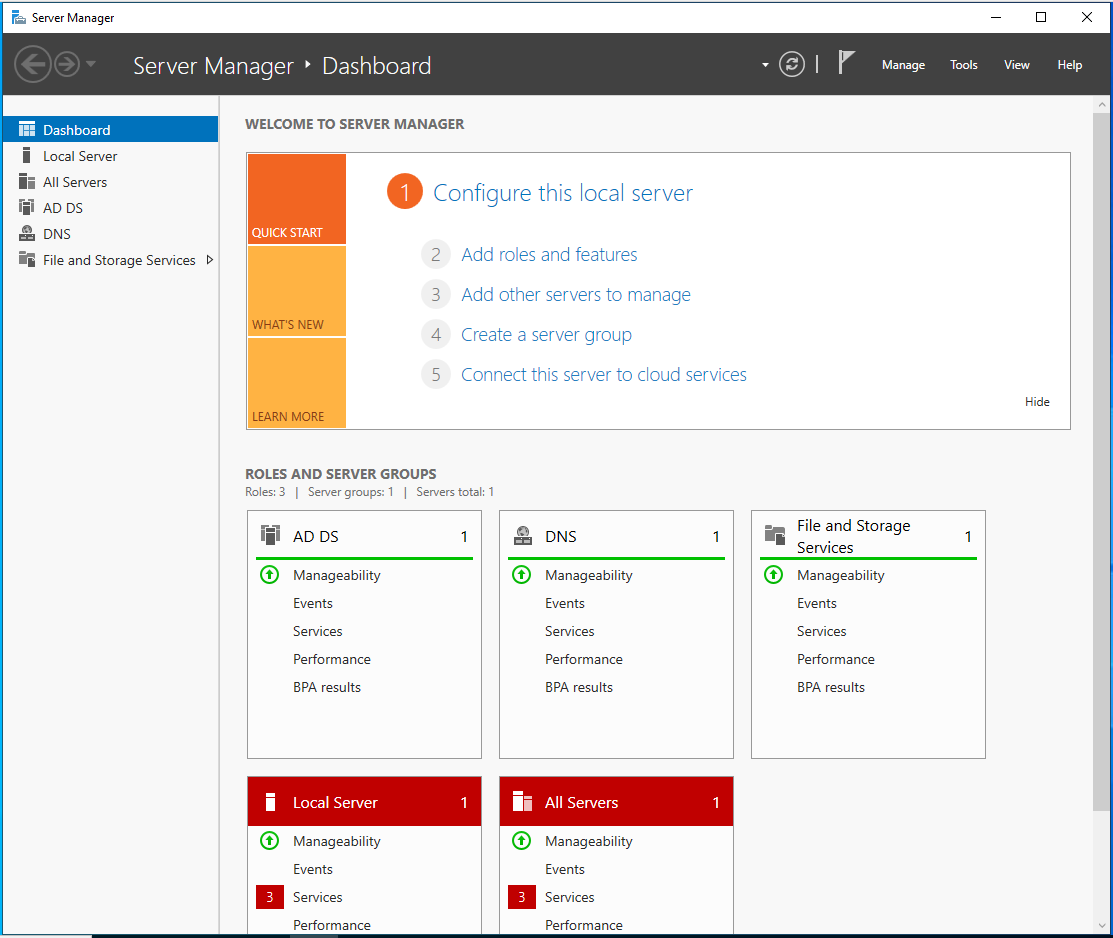This screenshot has width=1113, height=938.
Task: Expand File and Storage Services in sidebar
Action: [209, 260]
